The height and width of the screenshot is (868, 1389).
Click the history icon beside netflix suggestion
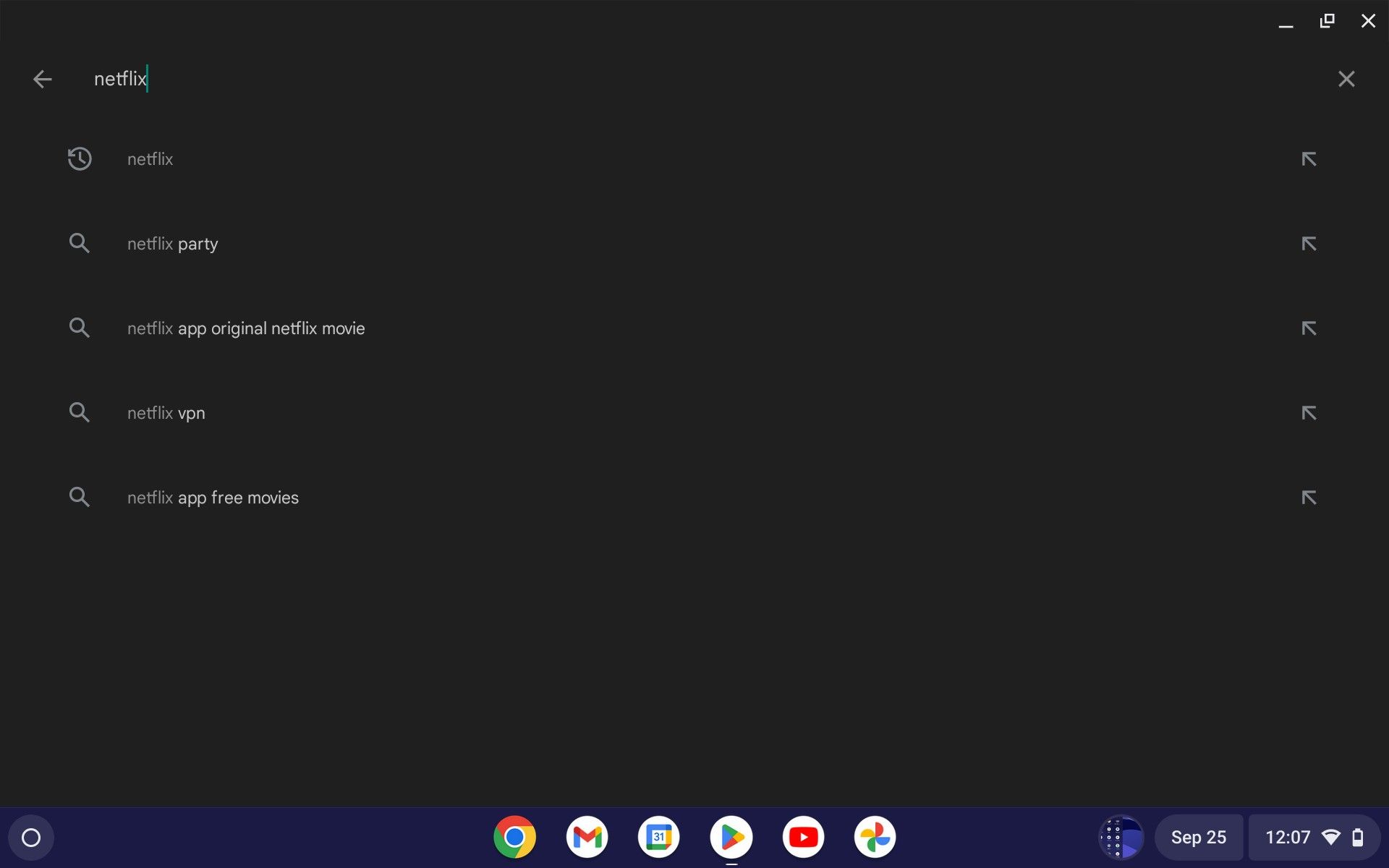80,158
